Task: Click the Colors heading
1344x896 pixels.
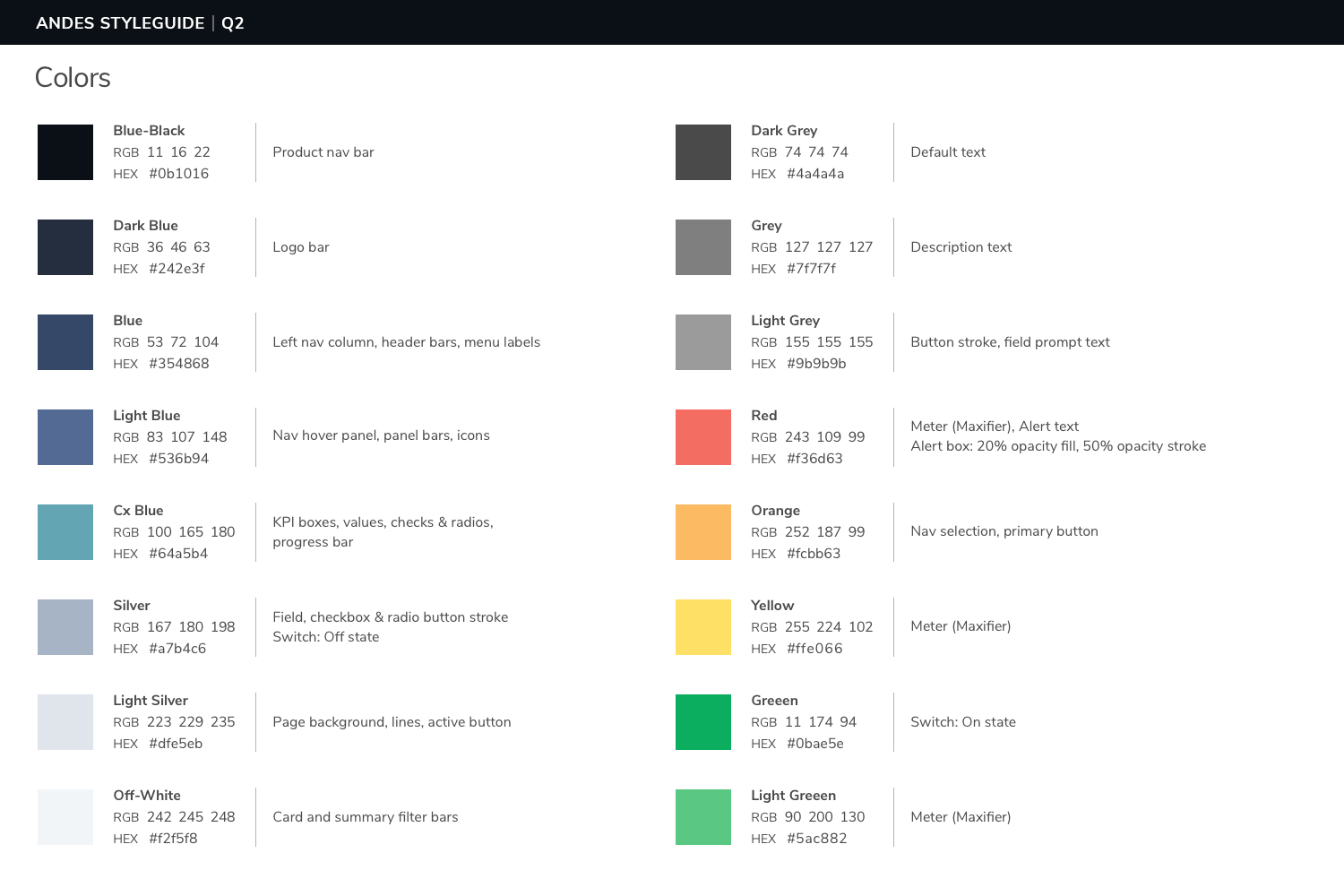Action: [x=73, y=78]
